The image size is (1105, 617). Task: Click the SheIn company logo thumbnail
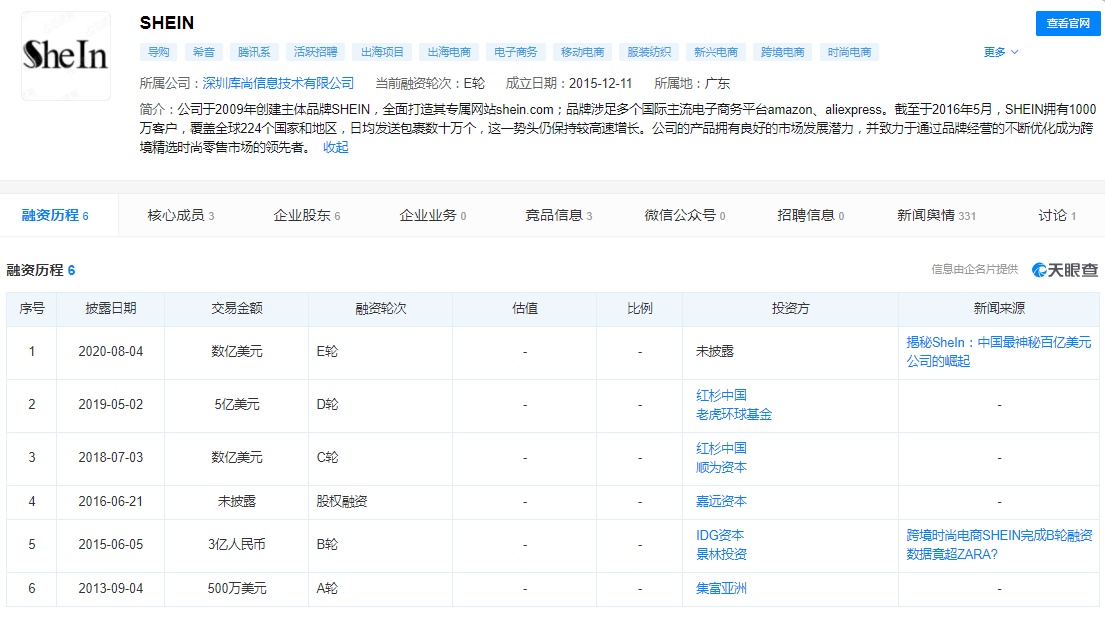66,56
